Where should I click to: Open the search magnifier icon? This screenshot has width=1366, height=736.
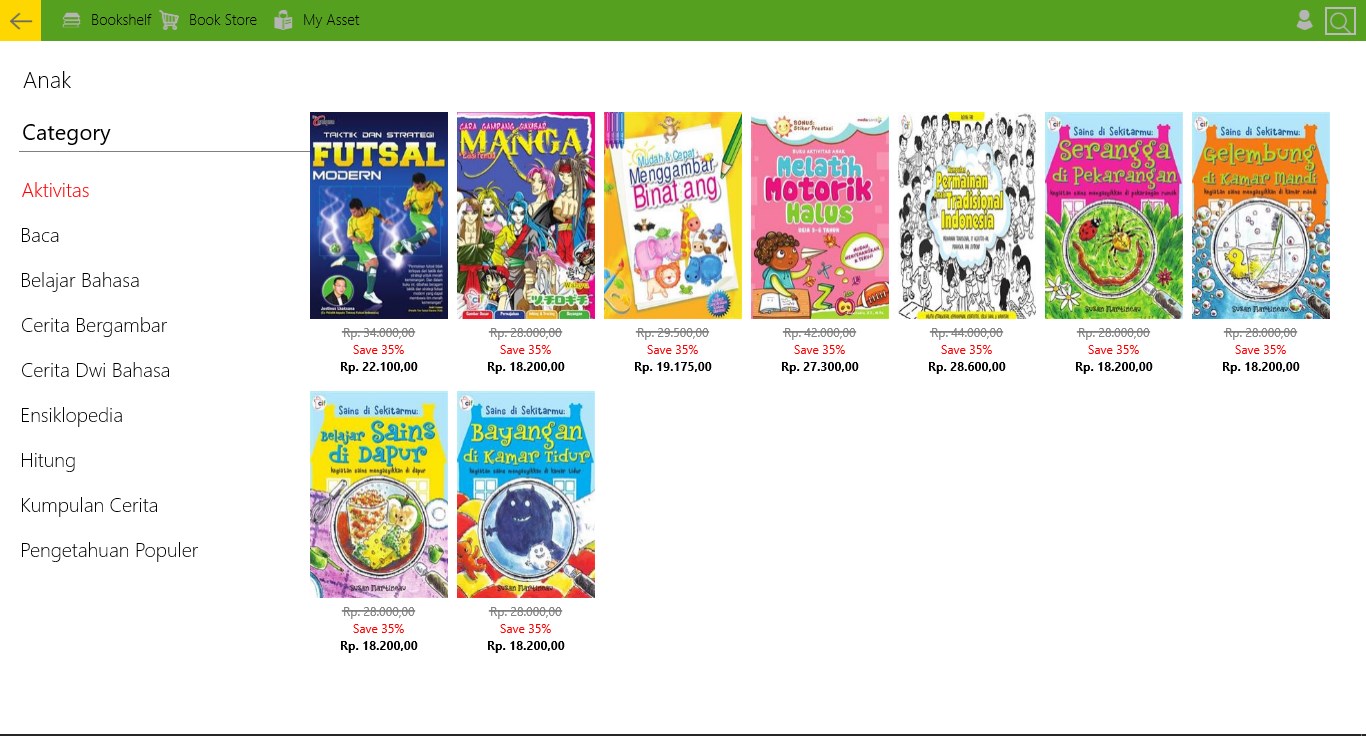pyautogui.click(x=1340, y=21)
